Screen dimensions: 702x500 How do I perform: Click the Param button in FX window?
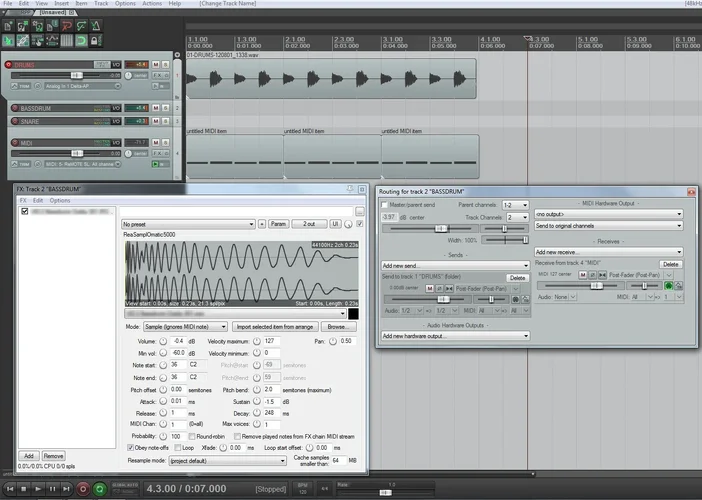(278, 224)
